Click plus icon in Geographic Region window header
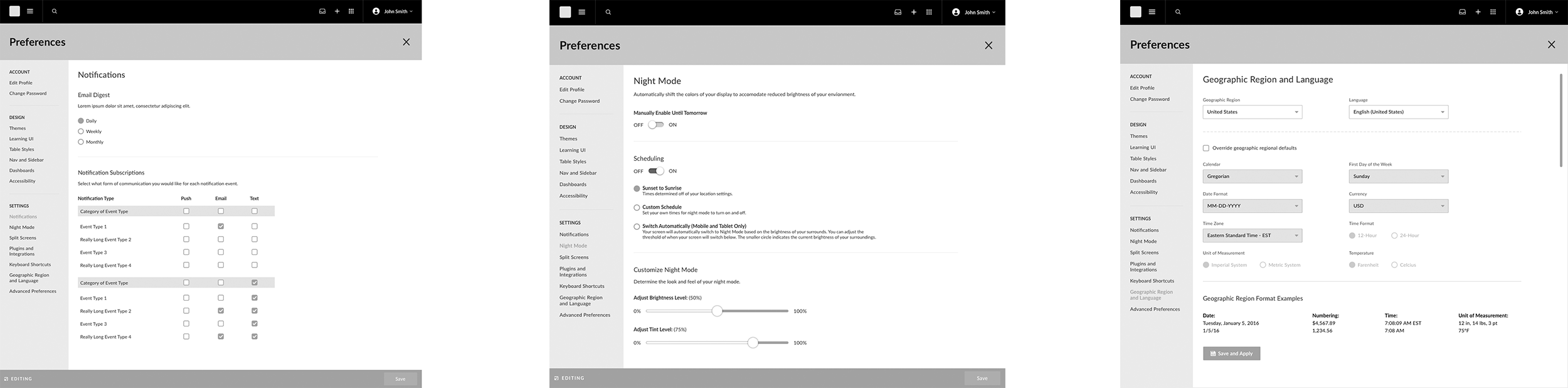Image resolution: width=1568 pixels, height=388 pixels. coord(1478,12)
